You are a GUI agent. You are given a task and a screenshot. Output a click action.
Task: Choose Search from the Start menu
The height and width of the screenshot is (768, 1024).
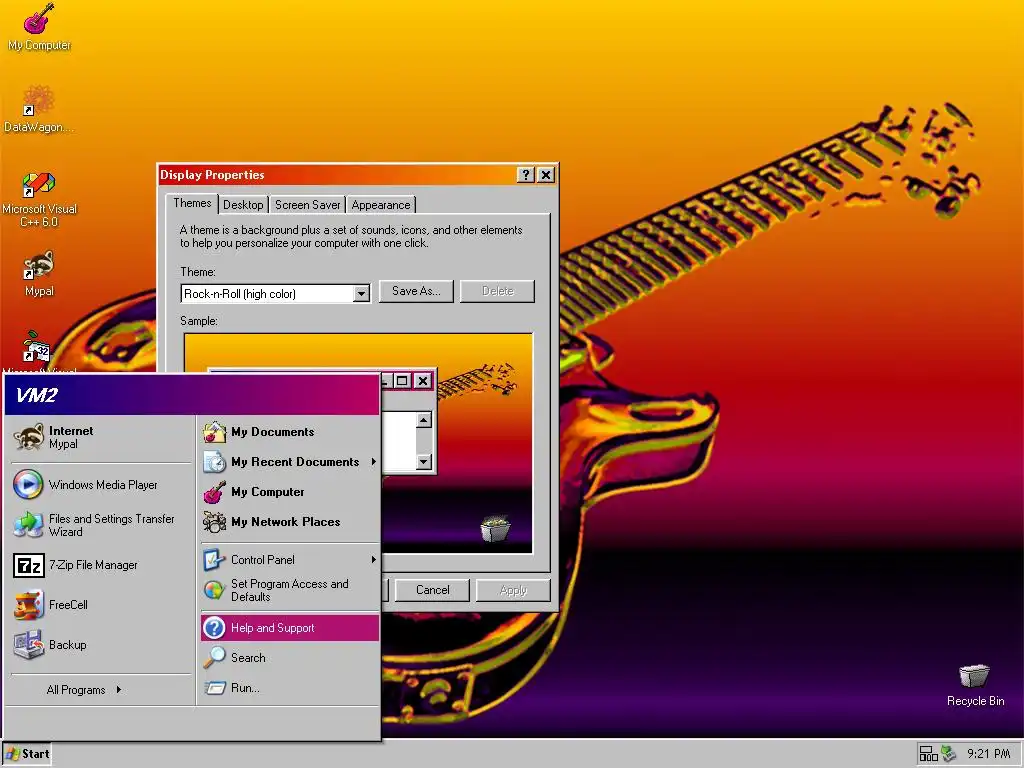coord(290,658)
